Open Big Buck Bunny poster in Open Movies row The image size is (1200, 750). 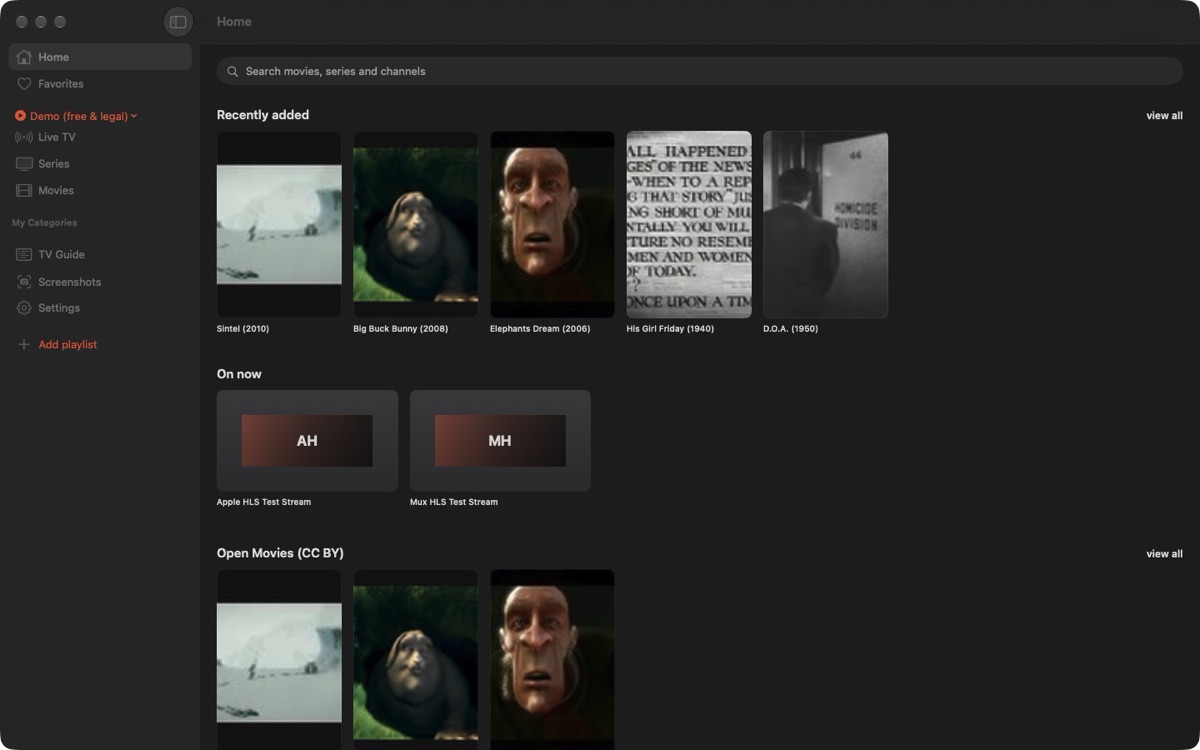pos(416,660)
